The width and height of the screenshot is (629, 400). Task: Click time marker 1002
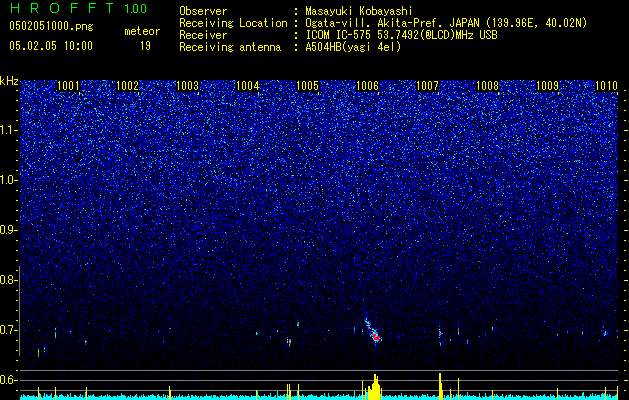click(128, 86)
